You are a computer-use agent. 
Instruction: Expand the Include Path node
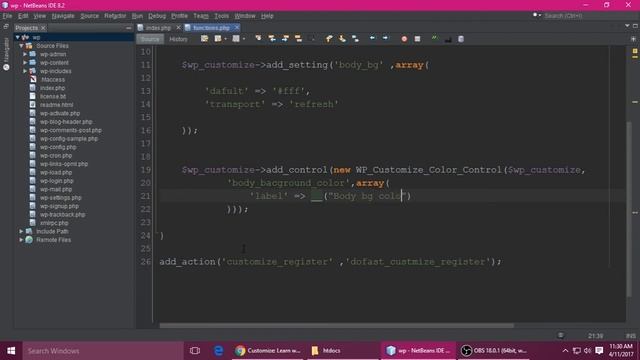tap(21, 231)
